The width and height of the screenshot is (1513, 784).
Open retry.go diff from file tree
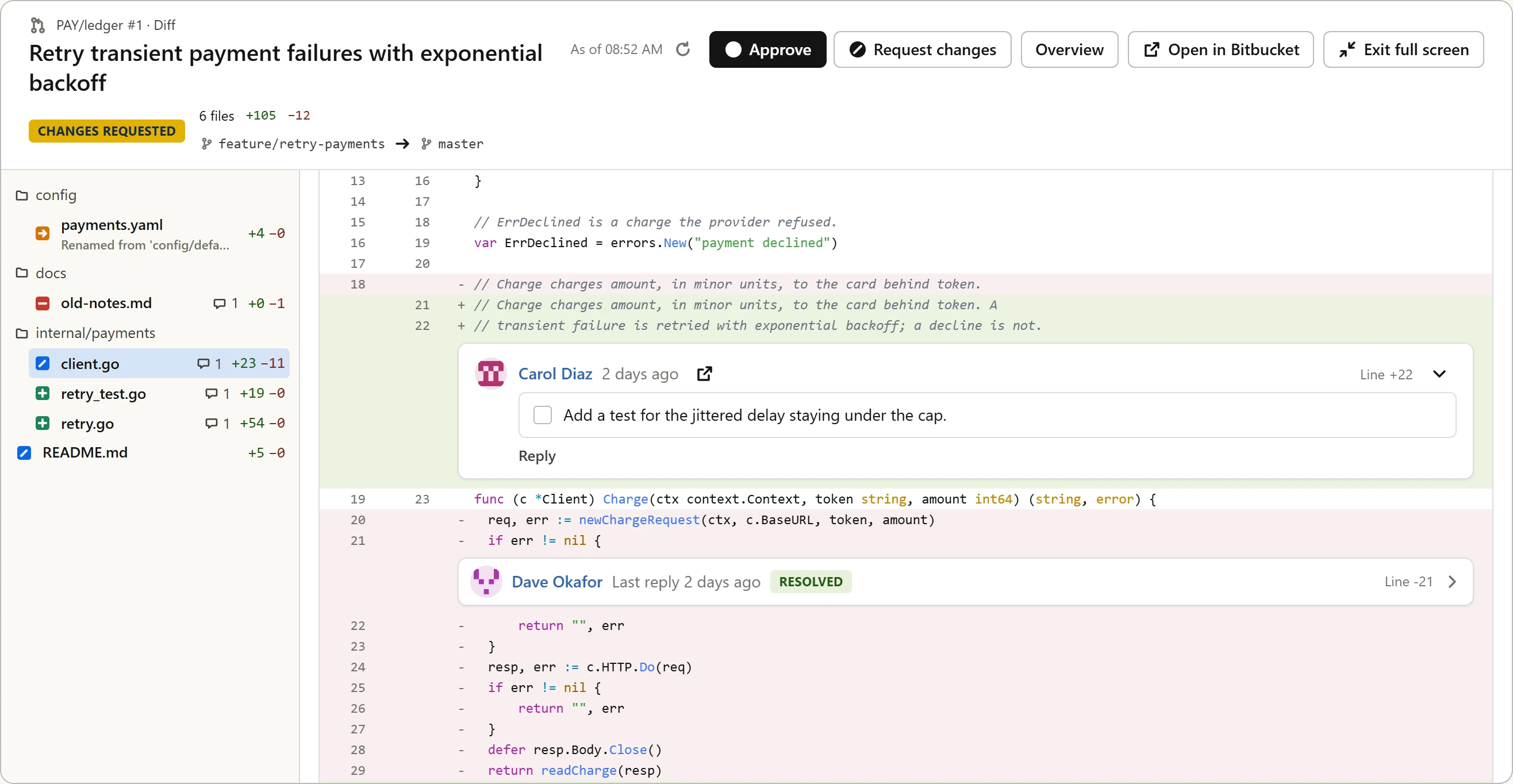[159, 424]
